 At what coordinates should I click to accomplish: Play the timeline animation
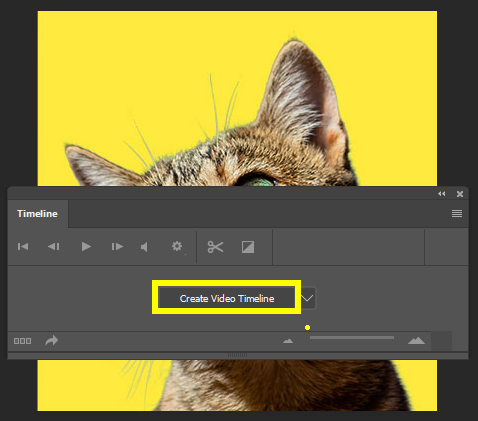(86, 247)
